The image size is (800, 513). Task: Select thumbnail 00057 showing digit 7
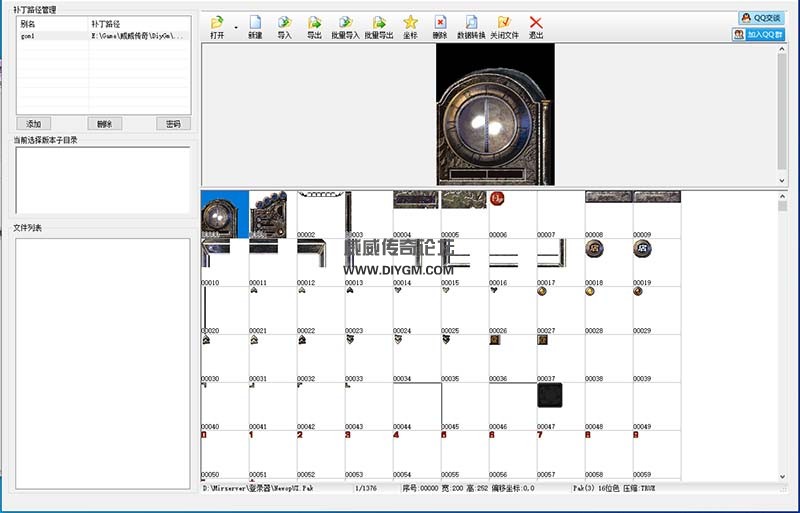[560, 454]
